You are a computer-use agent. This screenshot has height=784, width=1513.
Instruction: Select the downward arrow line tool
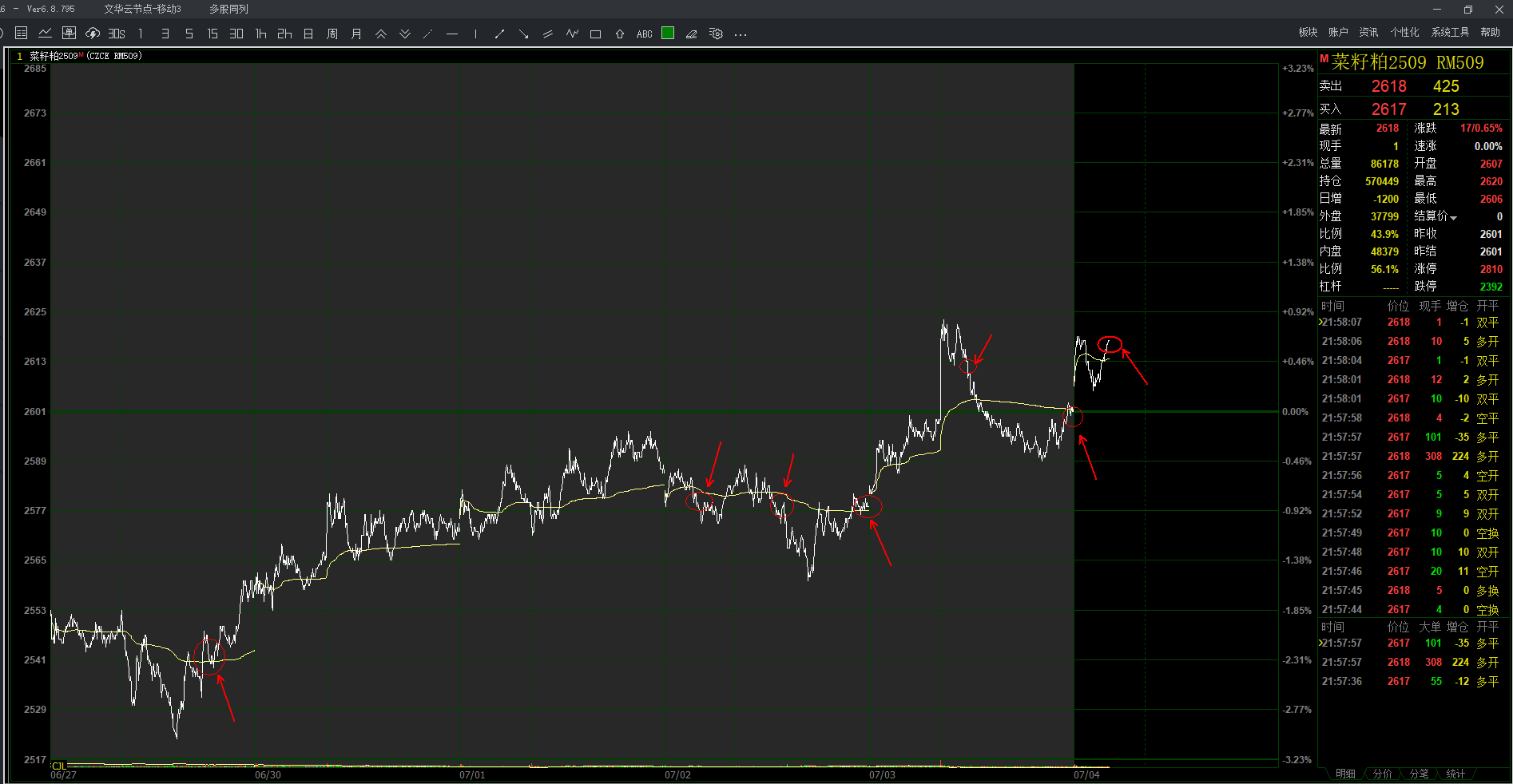pyautogui.click(x=523, y=34)
